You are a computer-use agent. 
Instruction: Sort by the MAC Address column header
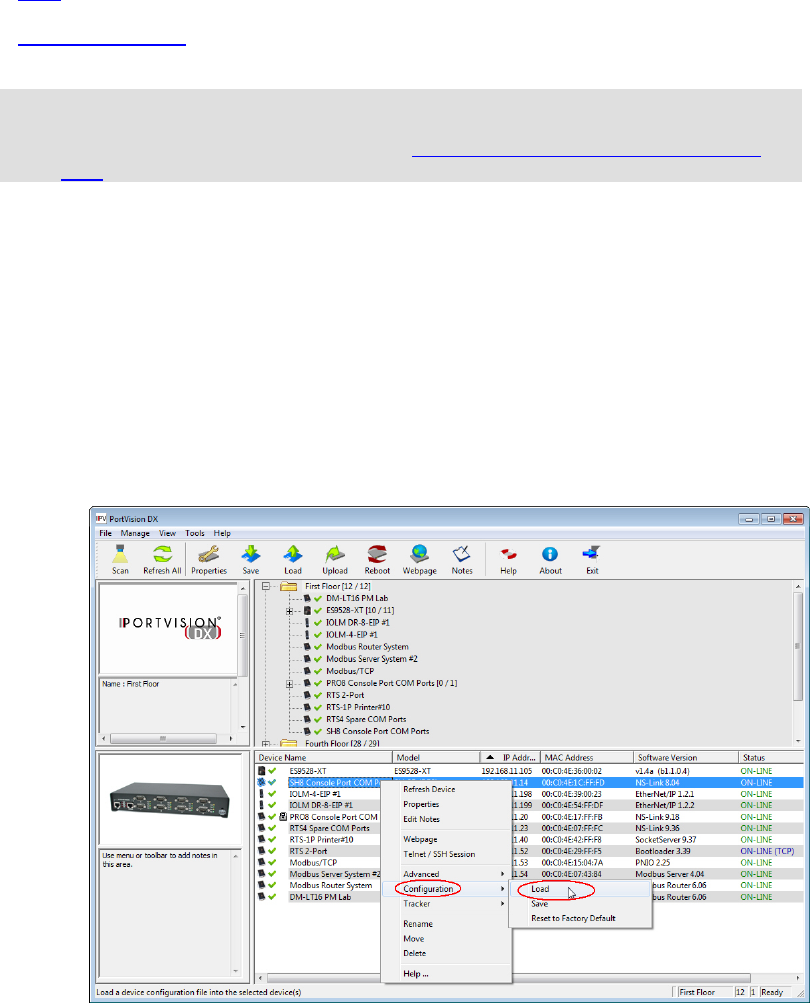coord(587,757)
